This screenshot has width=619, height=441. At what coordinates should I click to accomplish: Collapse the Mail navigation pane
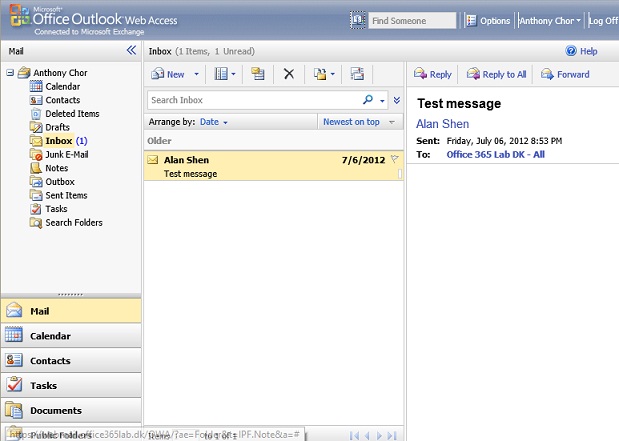[x=131, y=50]
